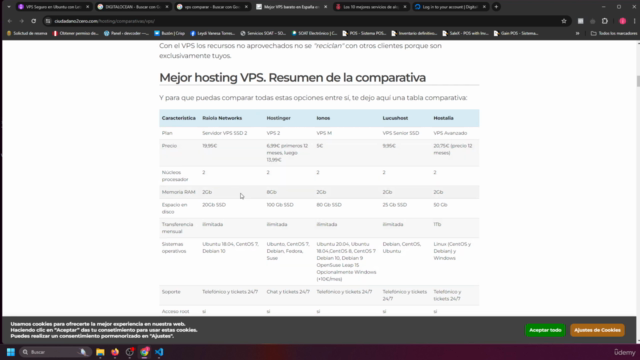The width and height of the screenshot is (640, 360).
Task: Open the round app icon beside Firefox on taskbar
Action: pos(129,352)
